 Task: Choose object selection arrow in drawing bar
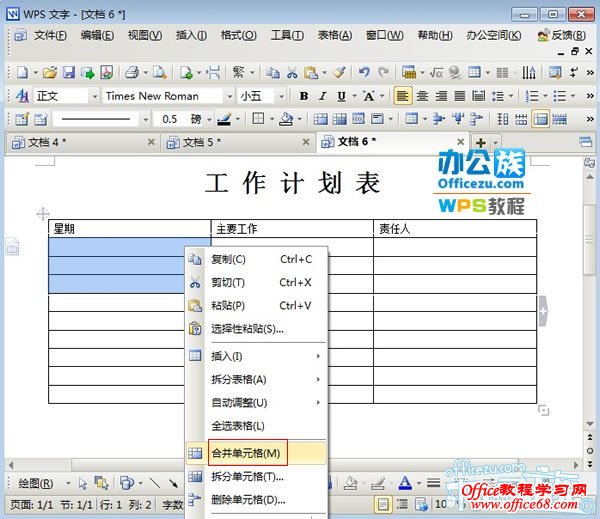click(x=83, y=483)
